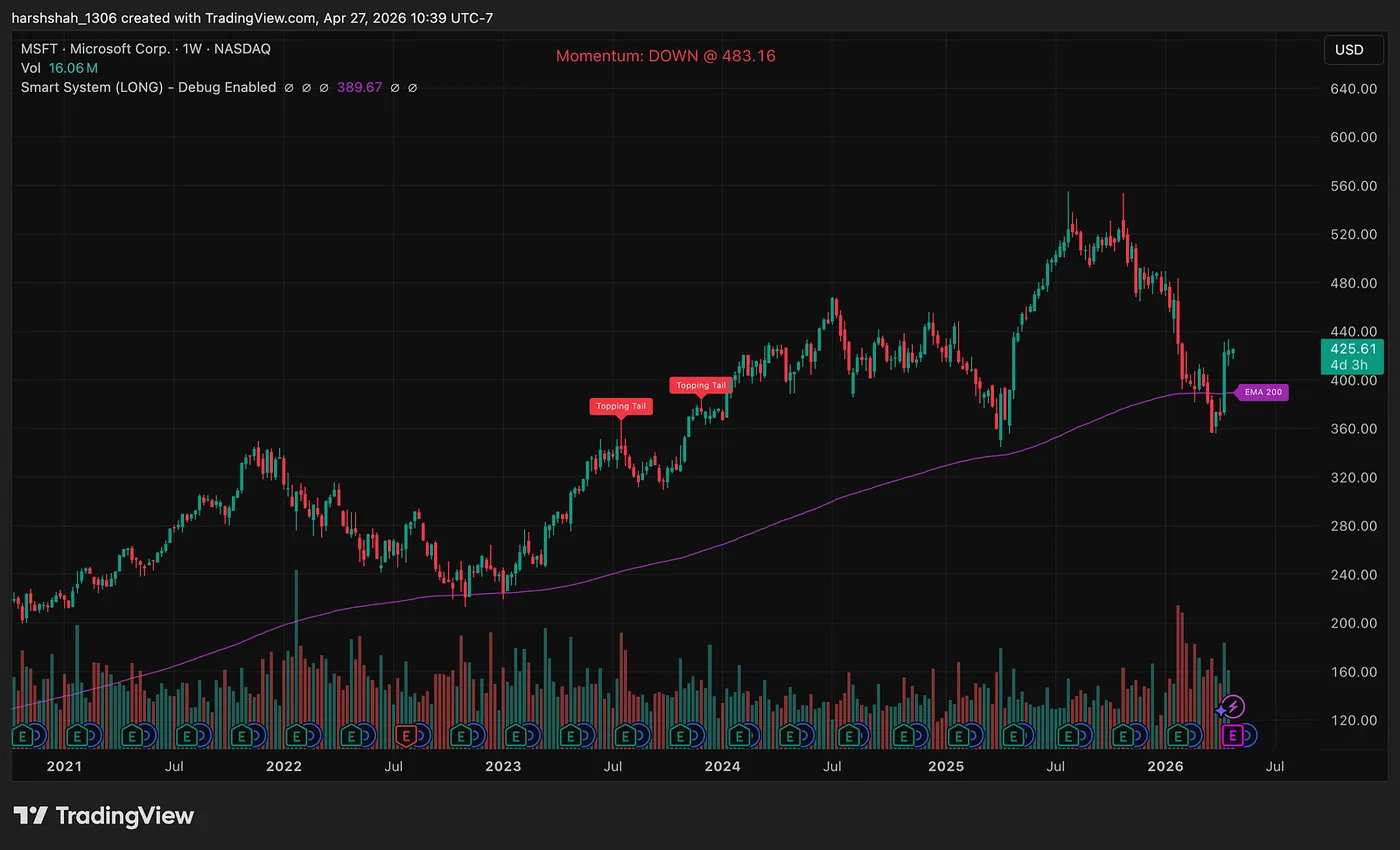
Task: Click the 2025 time axis label
Action: (945, 767)
